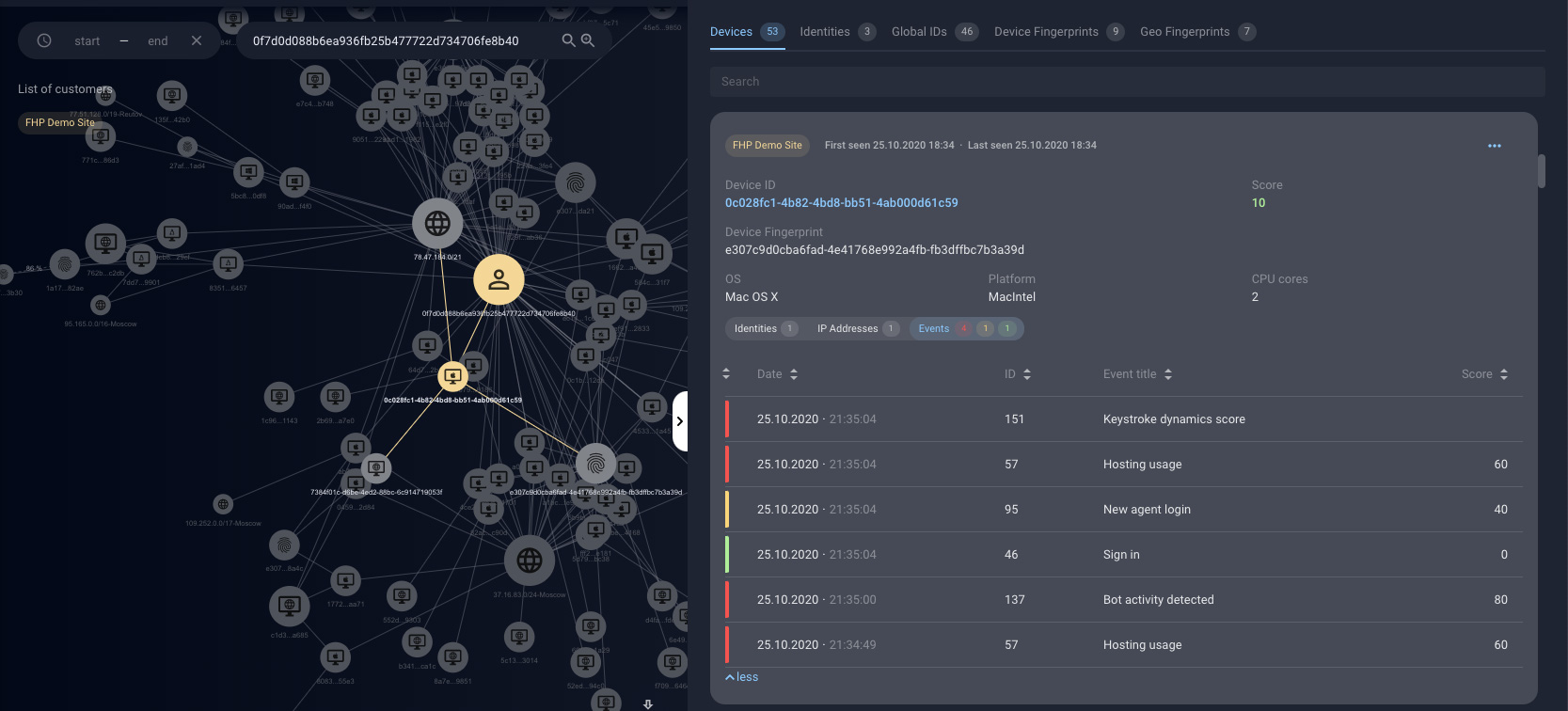Switch to the IP Addresses pill
Viewport: 1568px width, 711px height.
(x=857, y=328)
